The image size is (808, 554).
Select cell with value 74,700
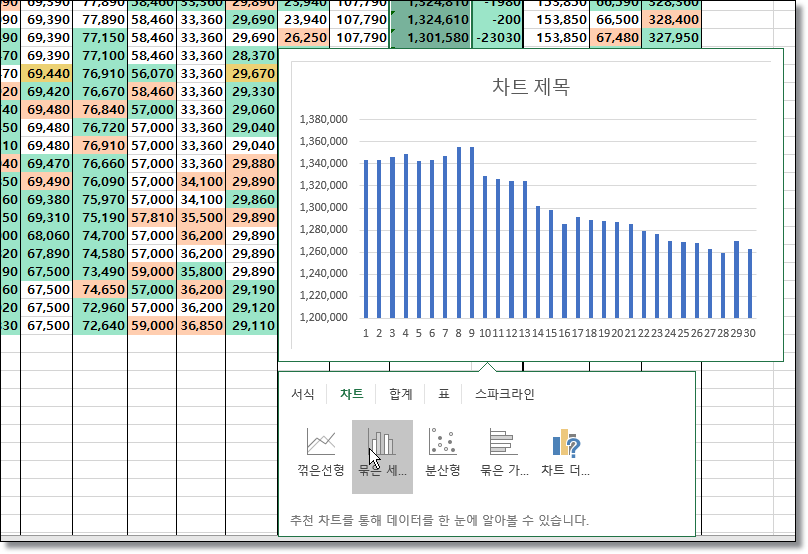[x=100, y=236]
